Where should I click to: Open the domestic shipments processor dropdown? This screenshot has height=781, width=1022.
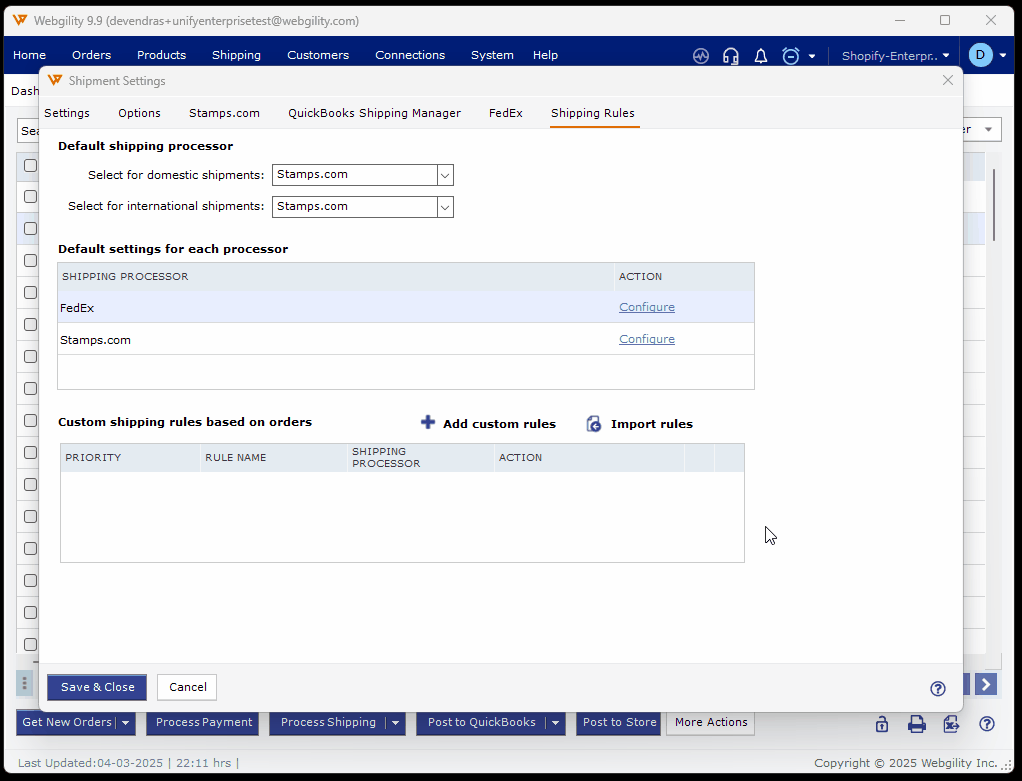tap(445, 175)
